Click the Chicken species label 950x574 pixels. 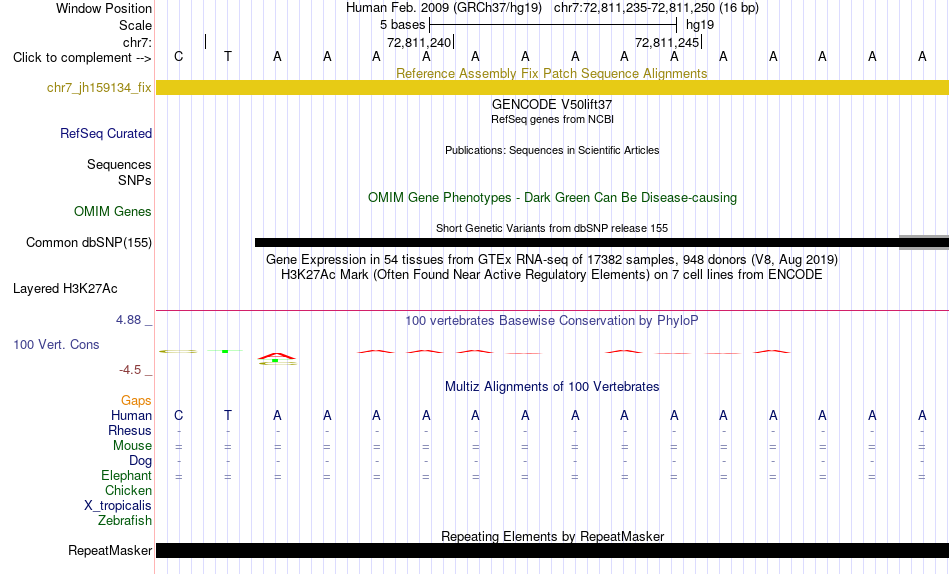click(x=128, y=490)
